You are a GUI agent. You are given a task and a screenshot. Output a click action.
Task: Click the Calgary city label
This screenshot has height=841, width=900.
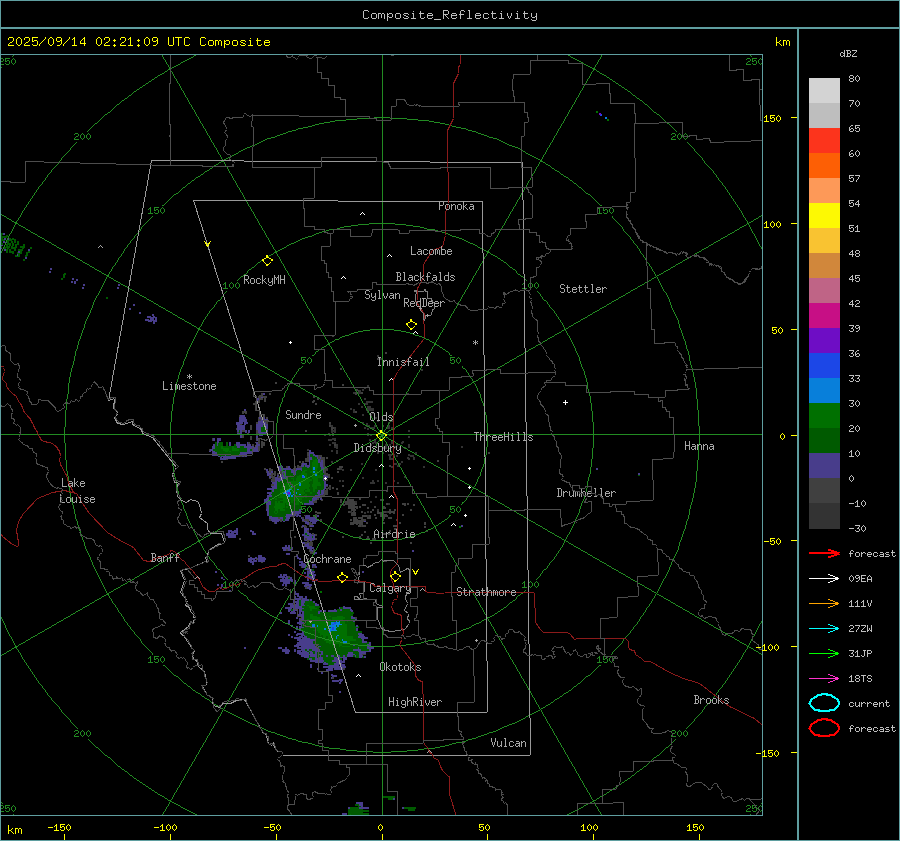(x=390, y=588)
